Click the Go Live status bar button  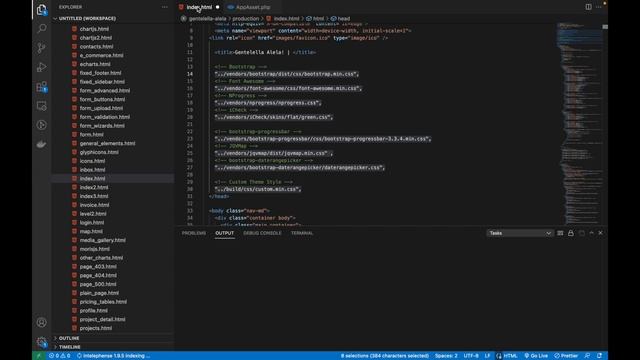pyautogui.click(x=536, y=356)
